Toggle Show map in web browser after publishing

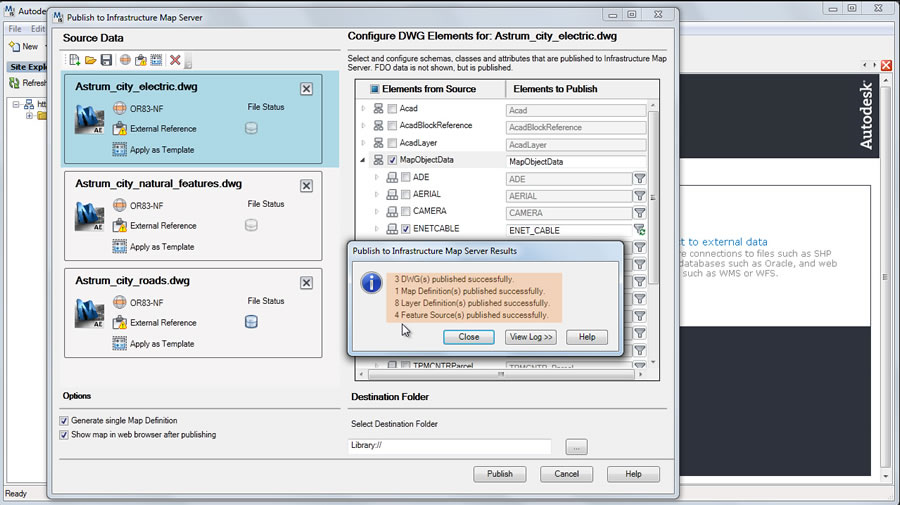(x=64, y=435)
